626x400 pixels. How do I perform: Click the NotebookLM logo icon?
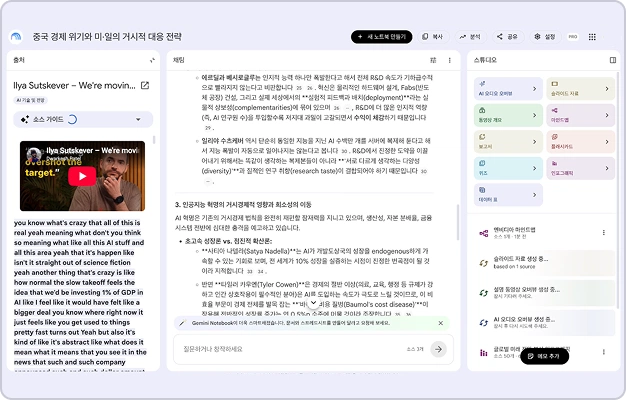coord(16,37)
